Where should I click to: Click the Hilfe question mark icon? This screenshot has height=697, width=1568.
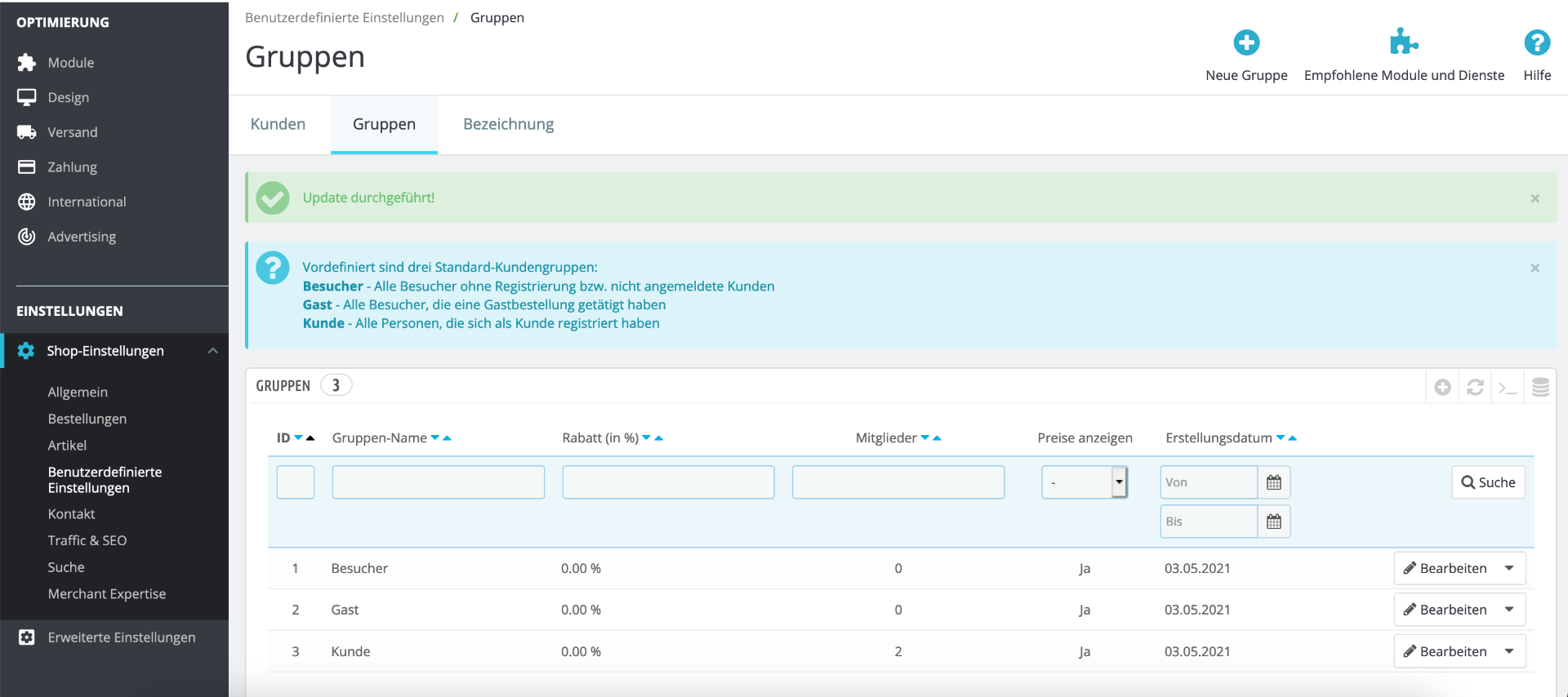(x=1537, y=42)
